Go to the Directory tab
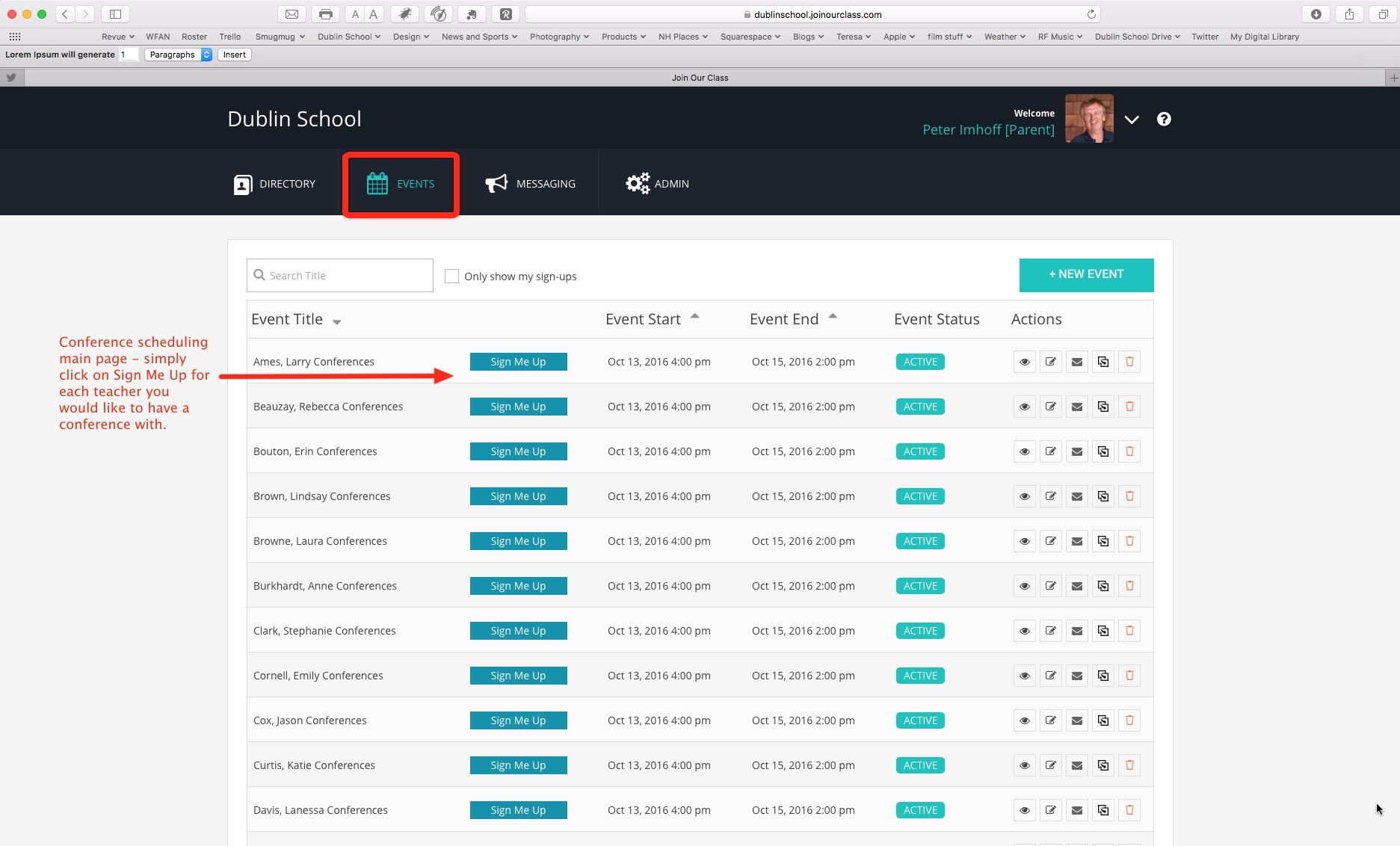 click(274, 184)
